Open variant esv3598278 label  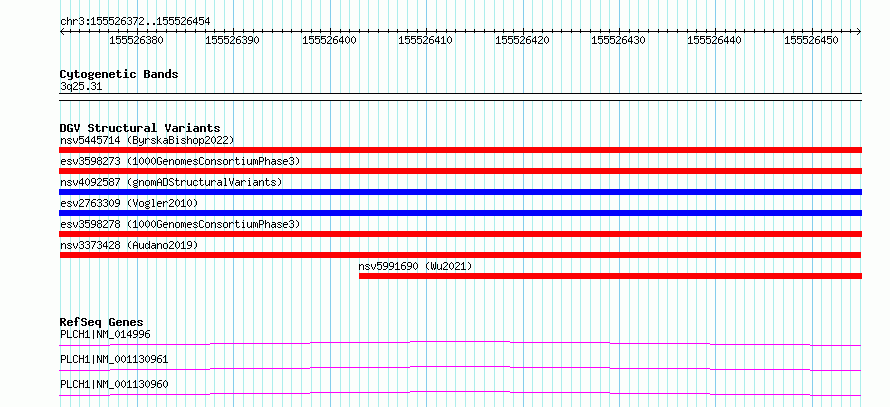[x=180, y=224]
